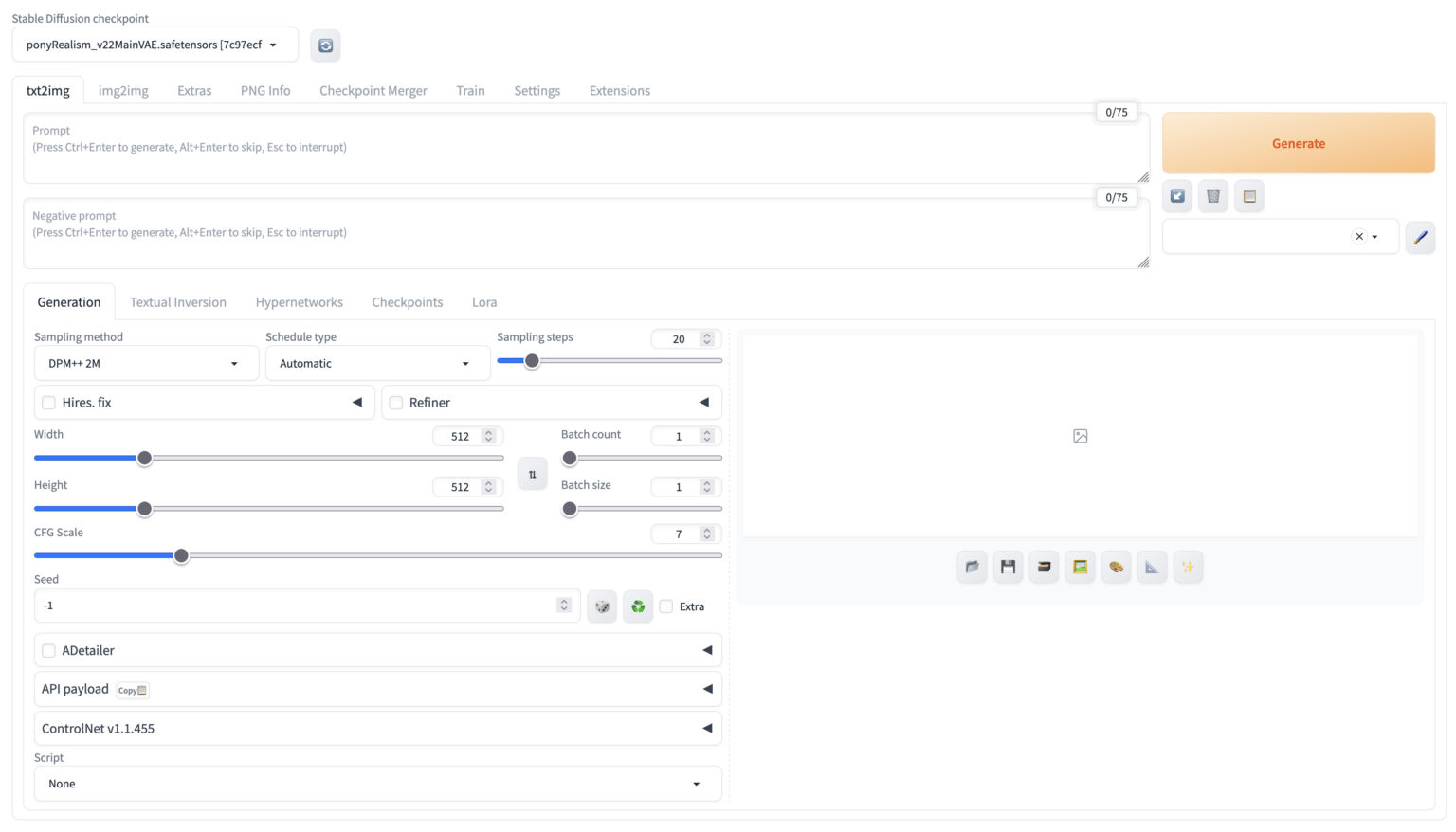The height and width of the screenshot is (832, 1456).
Task: Click the pencil icon to edit styles
Action: 1419,237
